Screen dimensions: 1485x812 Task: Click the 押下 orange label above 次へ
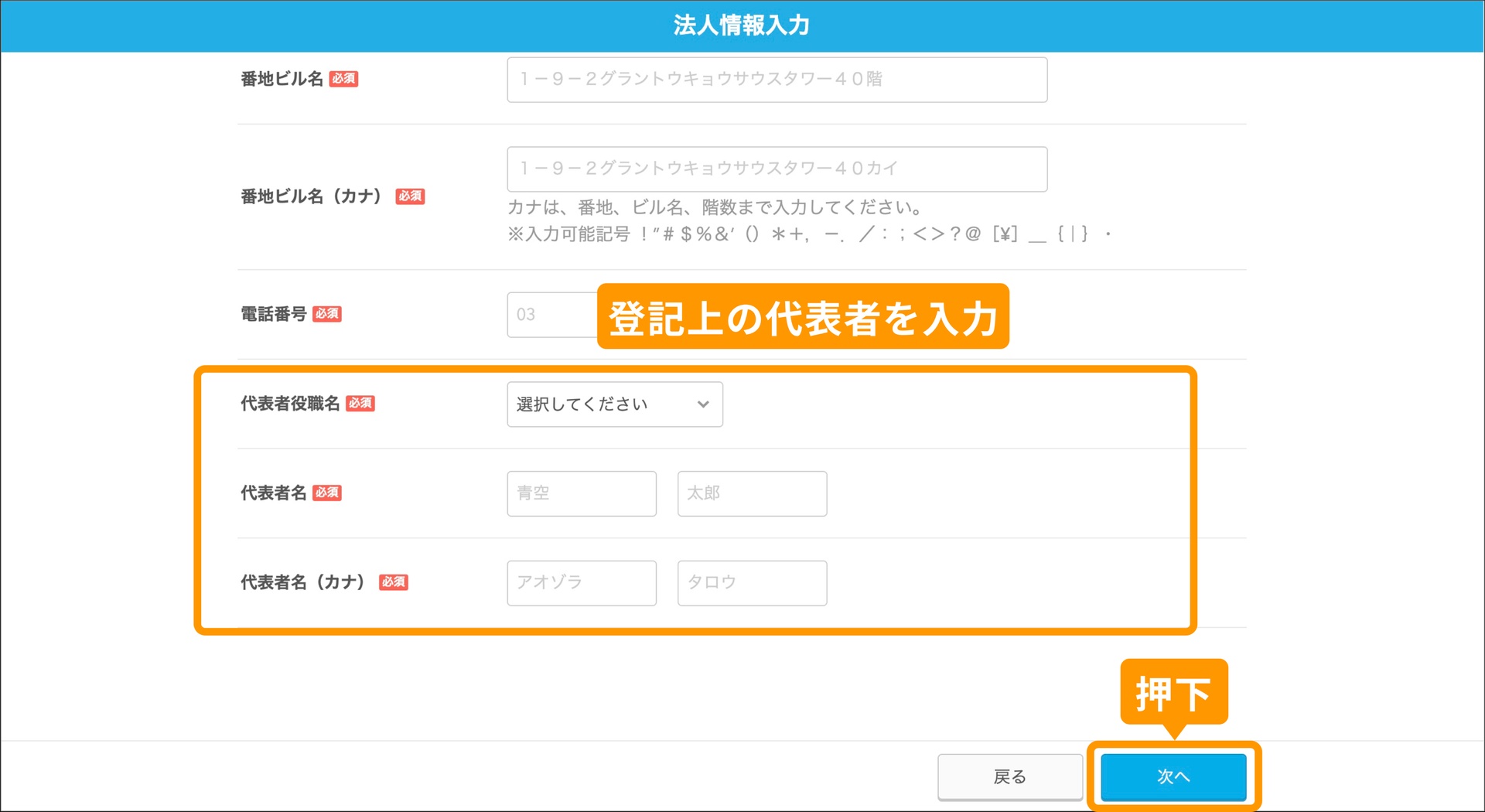click(1173, 694)
